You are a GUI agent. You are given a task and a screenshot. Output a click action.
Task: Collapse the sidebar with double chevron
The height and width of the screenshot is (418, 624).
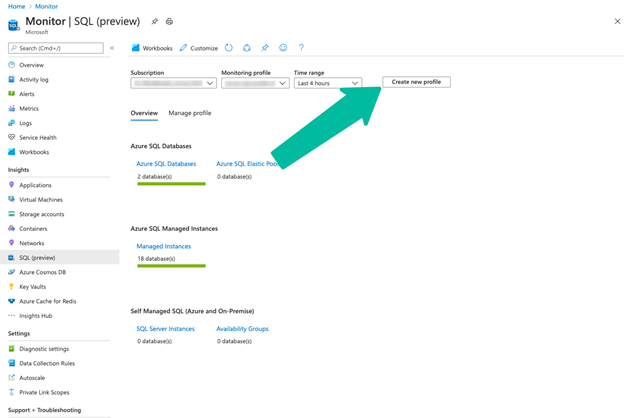[x=112, y=48]
